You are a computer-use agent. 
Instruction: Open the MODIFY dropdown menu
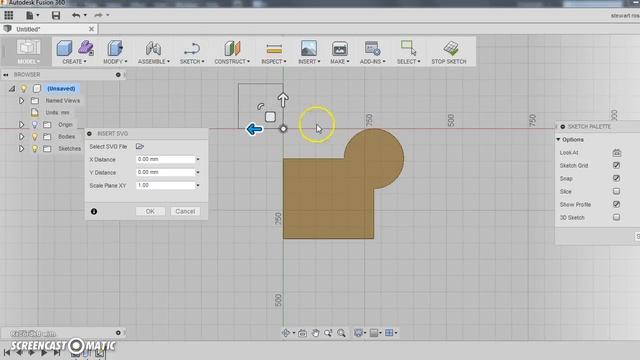tap(115, 62)
